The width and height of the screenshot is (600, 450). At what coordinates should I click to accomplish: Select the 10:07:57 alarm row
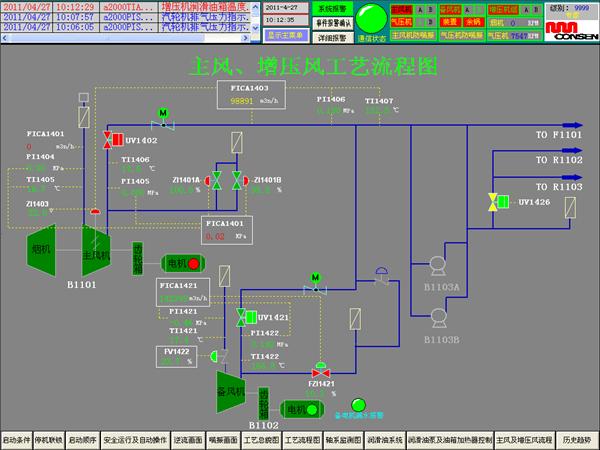126,17
